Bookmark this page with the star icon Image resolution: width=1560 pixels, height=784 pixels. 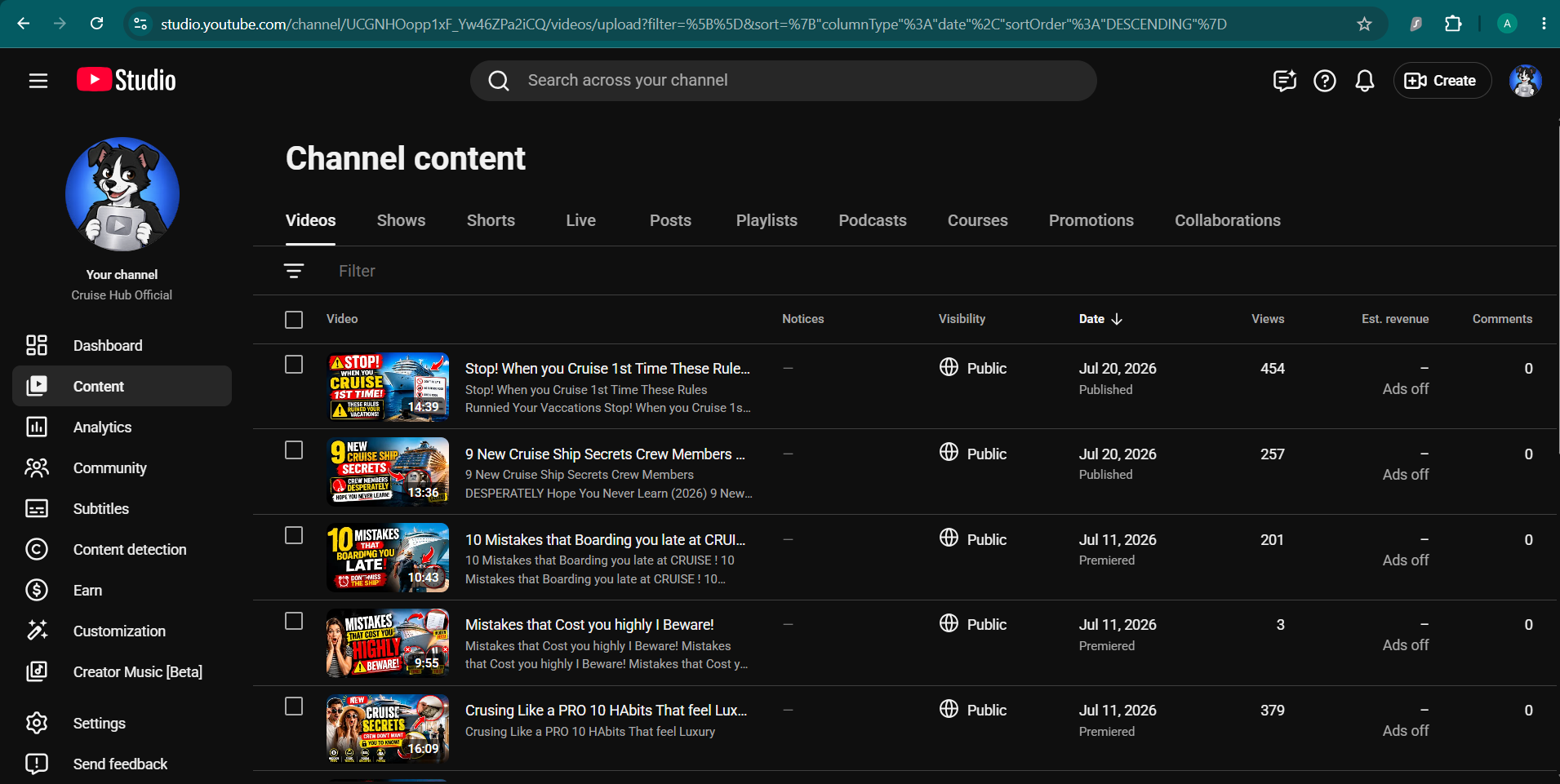pos(1364,24)
